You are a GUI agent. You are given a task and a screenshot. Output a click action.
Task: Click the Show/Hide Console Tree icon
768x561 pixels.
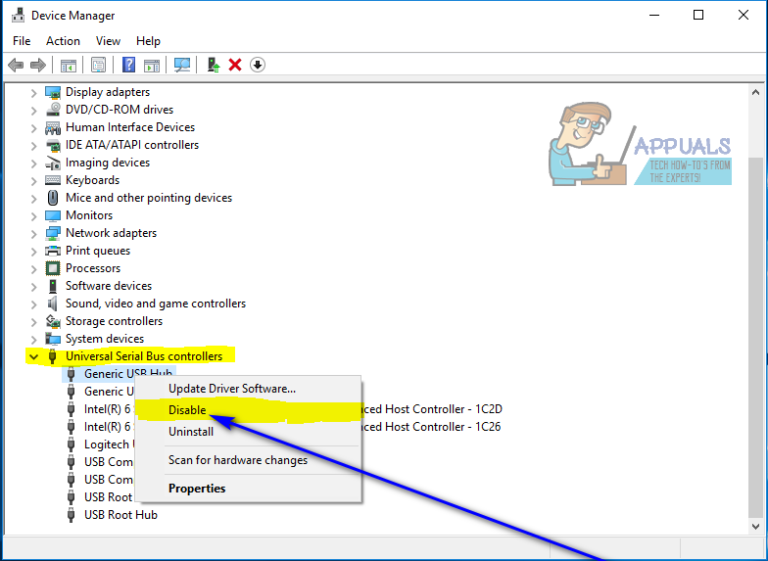tap(68, 65)
